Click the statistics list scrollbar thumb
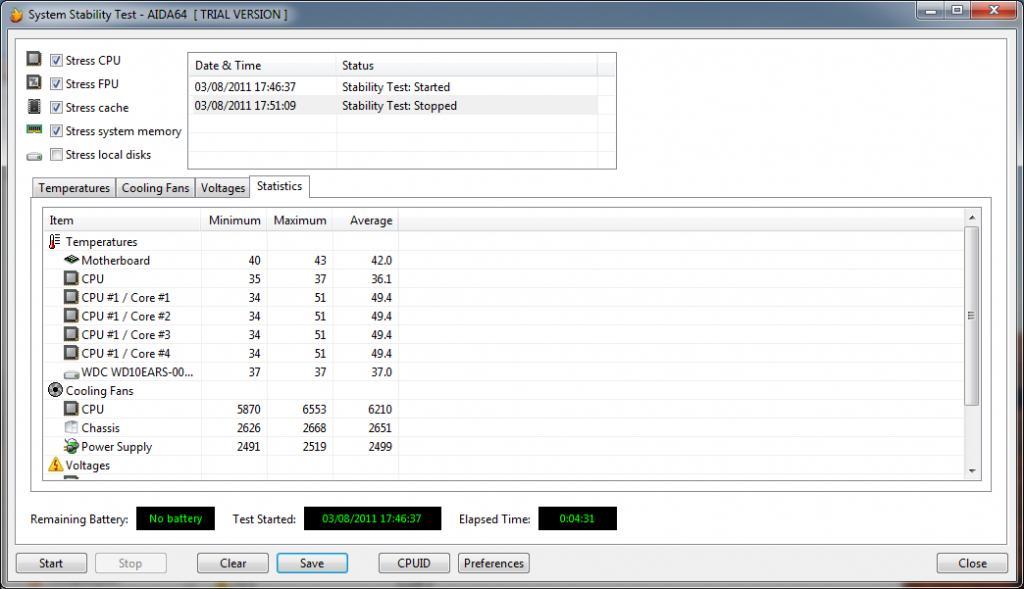Viewport: 1024px width, 589px height. [971, 316]
